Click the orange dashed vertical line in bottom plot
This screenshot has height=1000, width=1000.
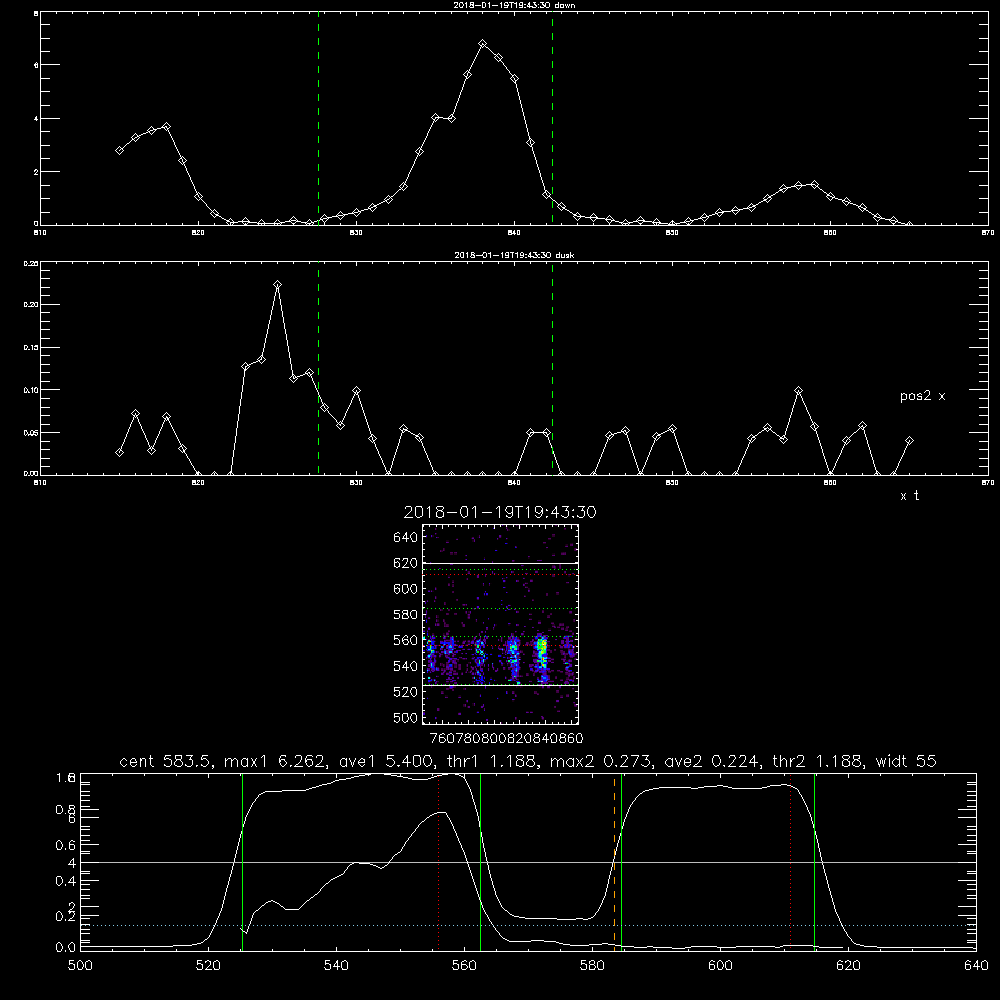(615, 862)
